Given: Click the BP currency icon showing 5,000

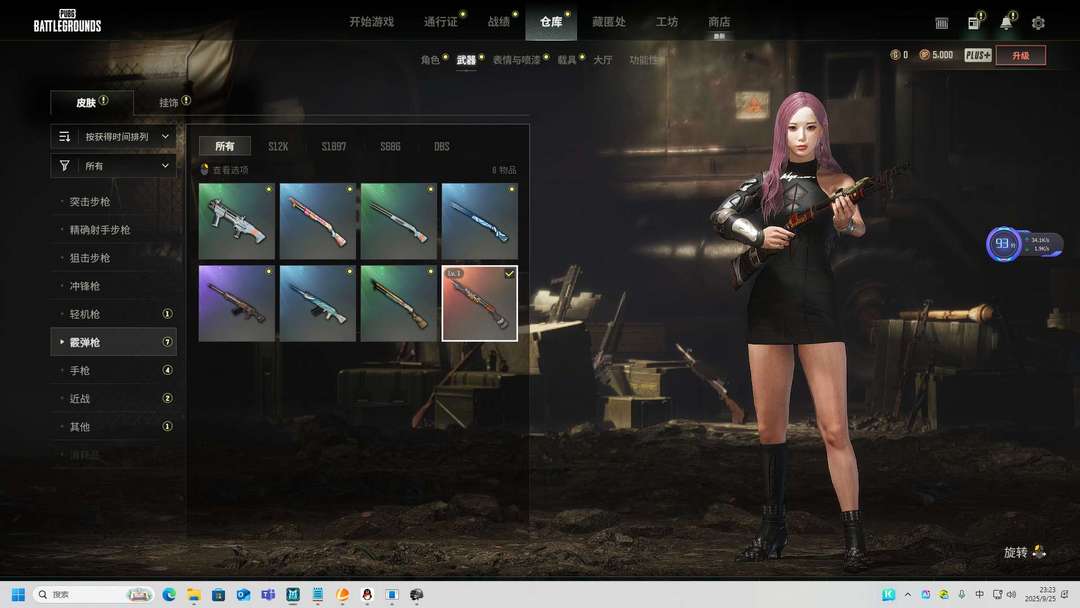Looking at the screenshot, I should pos(924,55).
